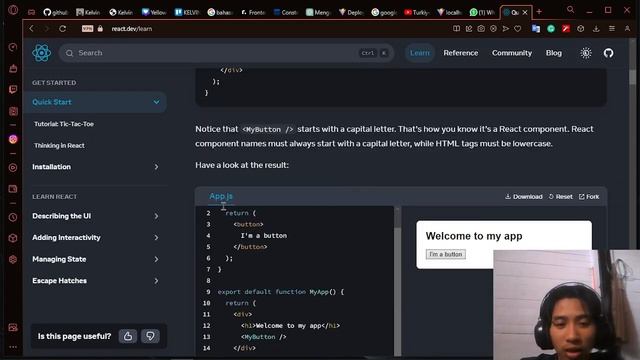
Task: Open React GitHub repository icon
Action: [x=609, y=53]
